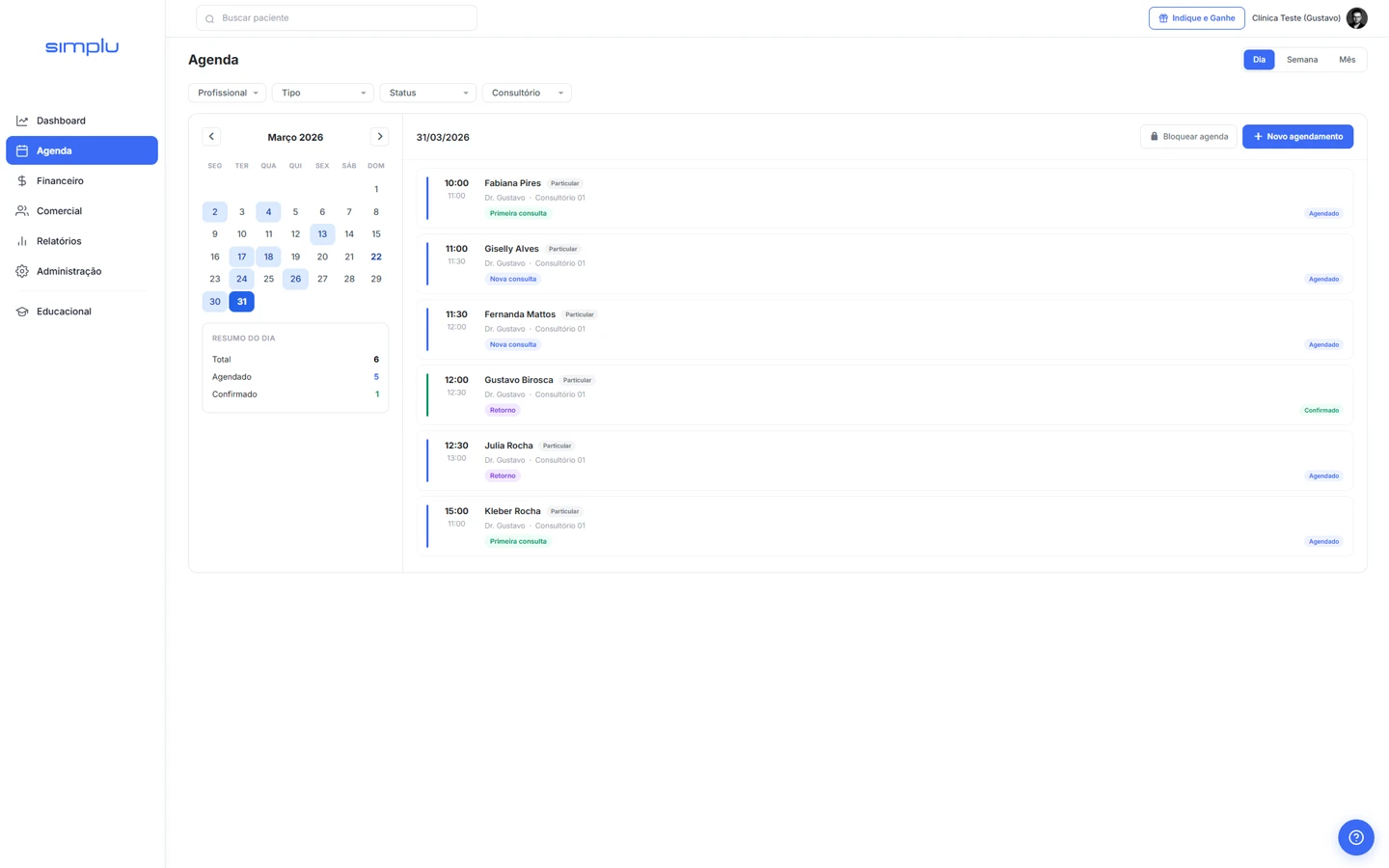Select the Dia view toggle
This screenshot has width=1389, height=868.
click(1259, 60)
